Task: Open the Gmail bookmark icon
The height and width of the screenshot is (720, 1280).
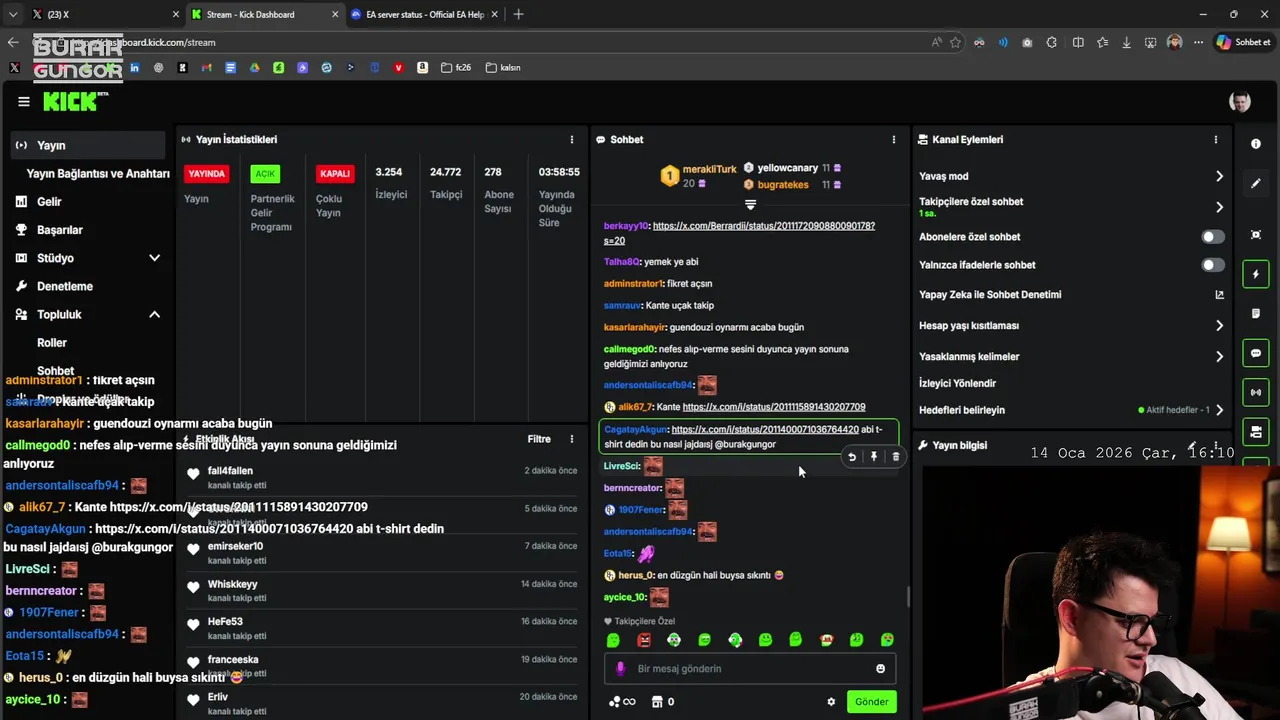Action: (206, 68)
